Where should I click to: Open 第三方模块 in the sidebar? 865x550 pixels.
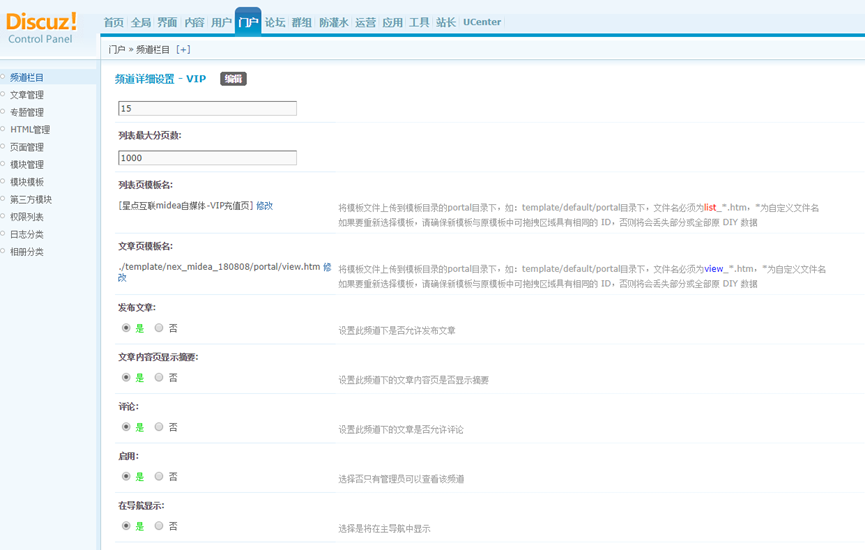(x=31, y=199)
